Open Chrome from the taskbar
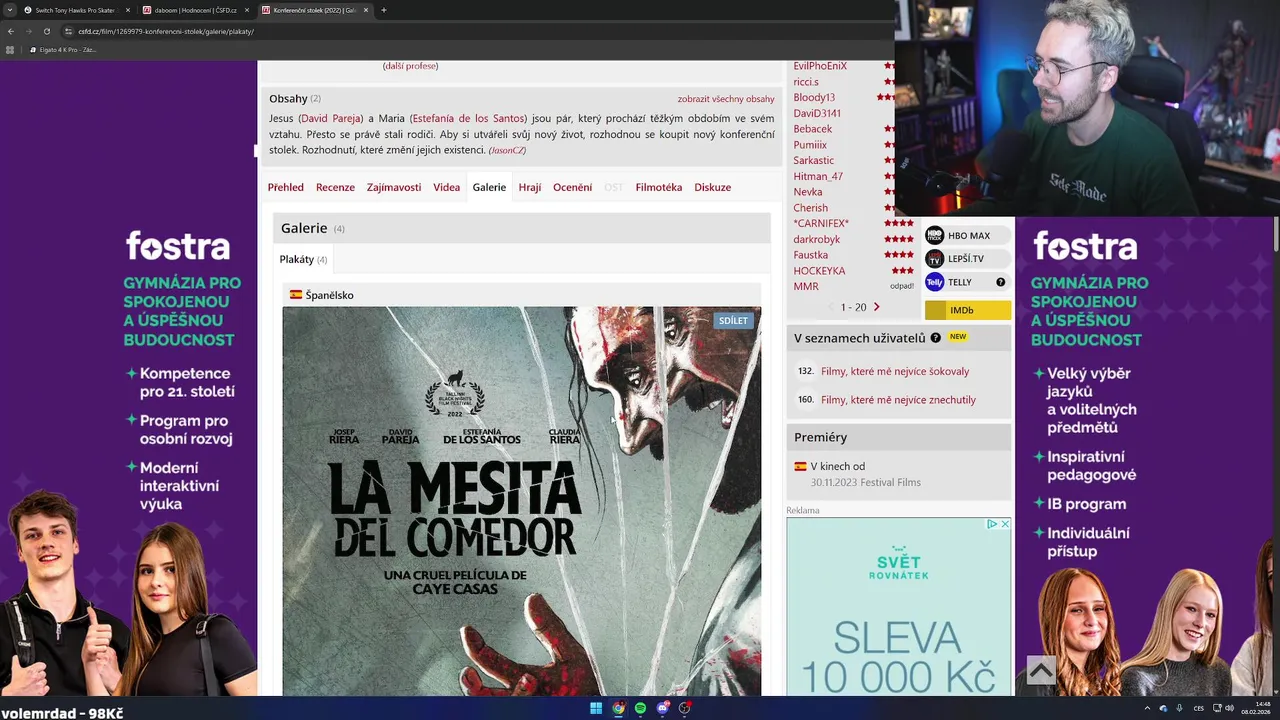The width and height of the screenshot is (1280, 720). click(619, 708)
